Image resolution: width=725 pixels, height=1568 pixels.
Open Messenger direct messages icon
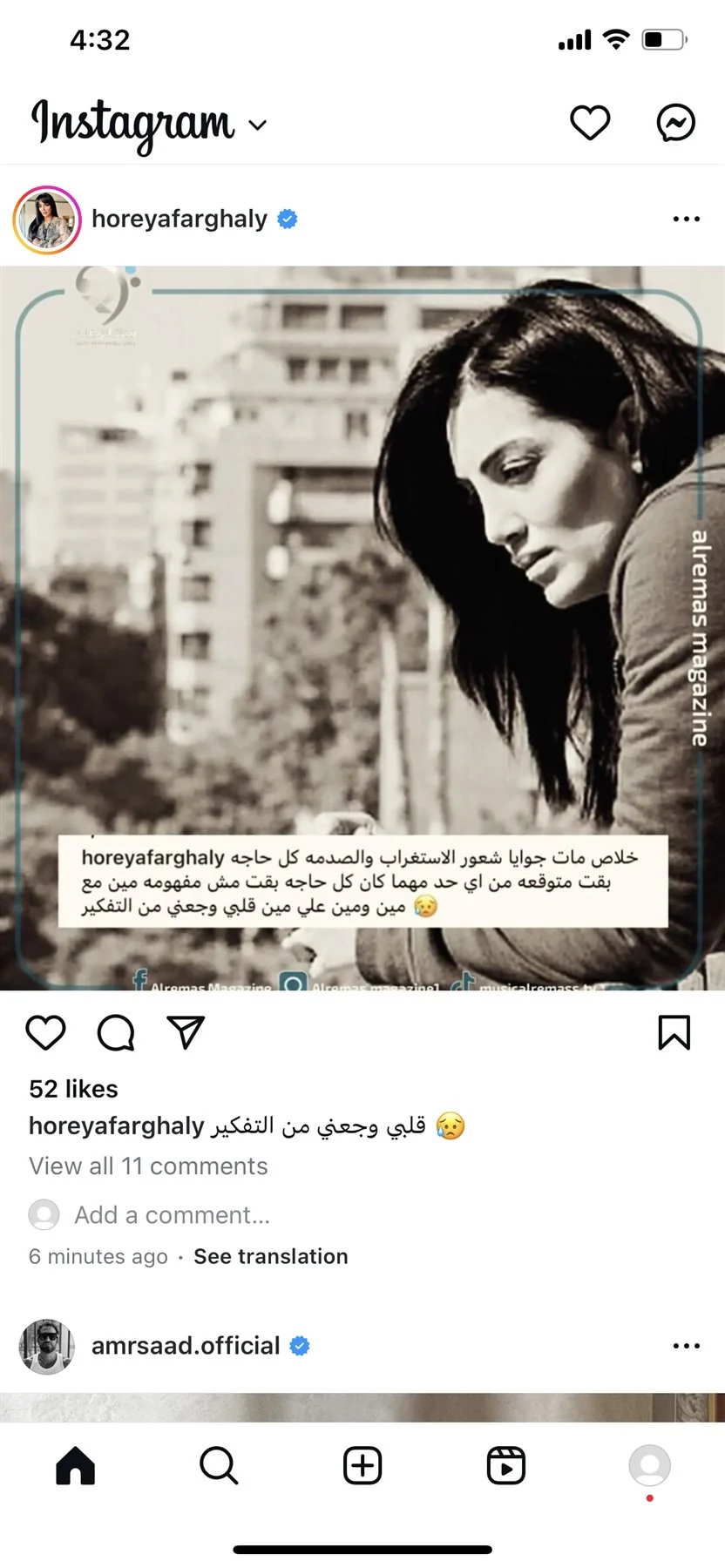tap(675, 123)
